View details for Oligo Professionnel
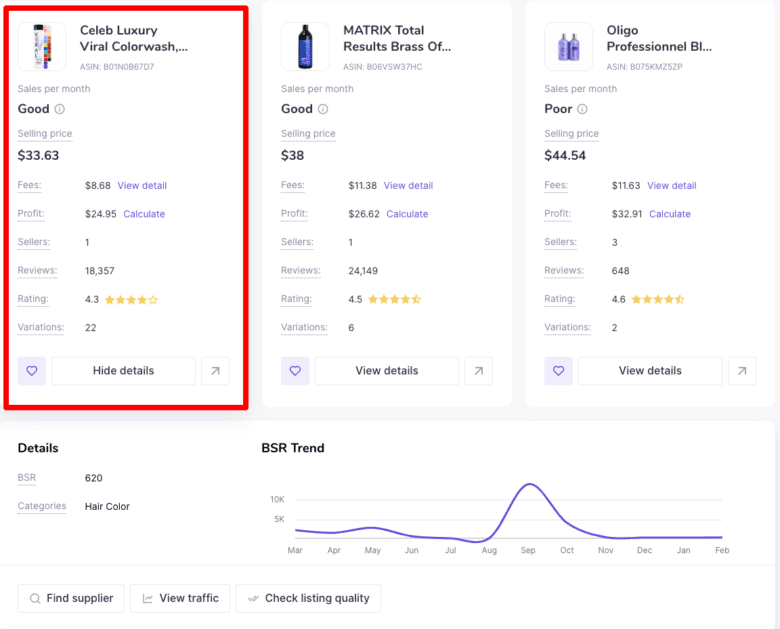The width and height of the screenshot is (780, 629). point(650,371)
